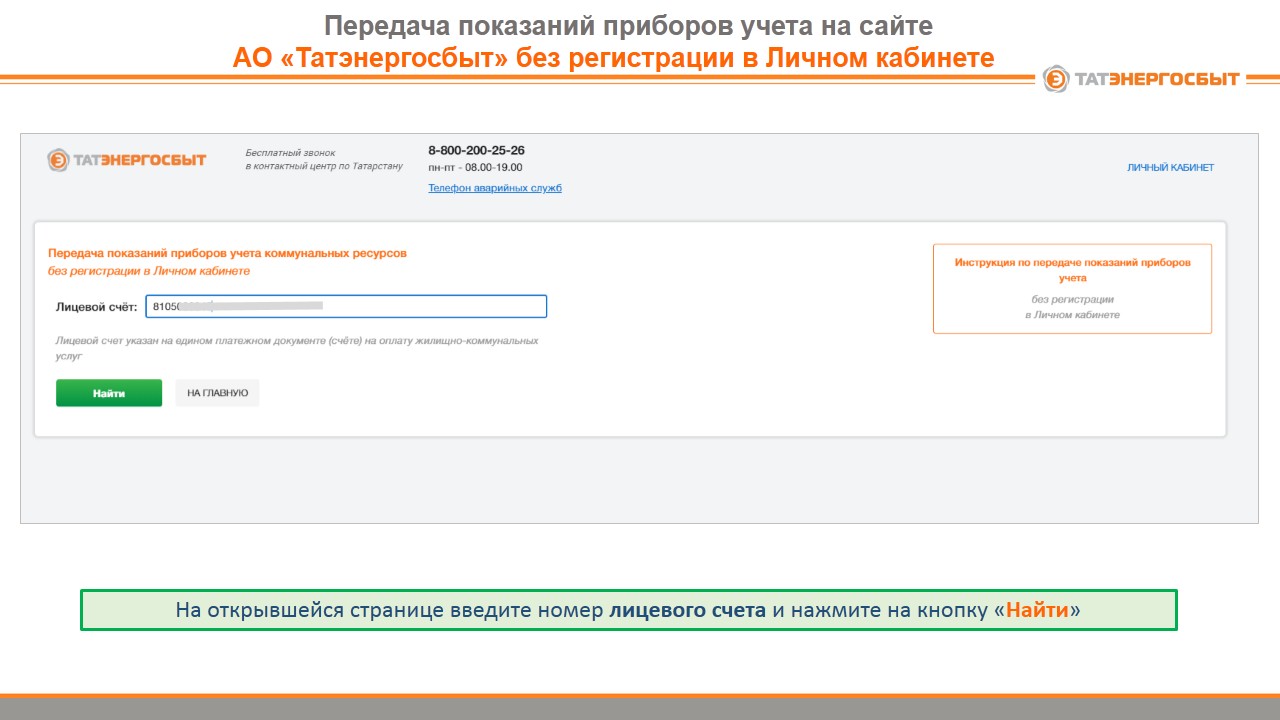The height and width of the screenshot is (720, 1280).
Task: Click the gray footer bar of the slide
Action: pos(640,708)
